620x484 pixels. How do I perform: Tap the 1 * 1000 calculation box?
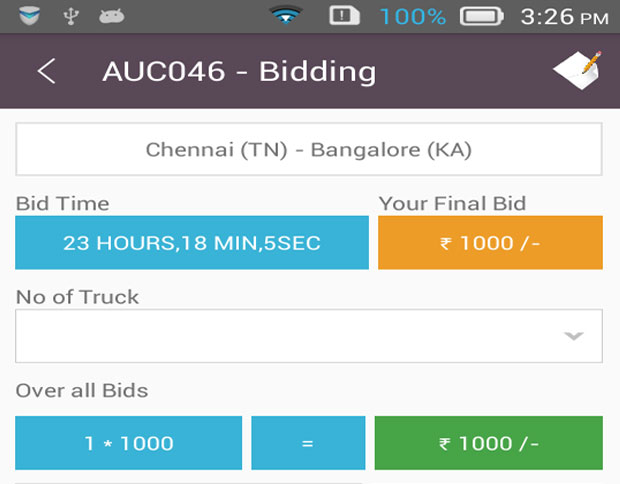click(x=128, y=443)
